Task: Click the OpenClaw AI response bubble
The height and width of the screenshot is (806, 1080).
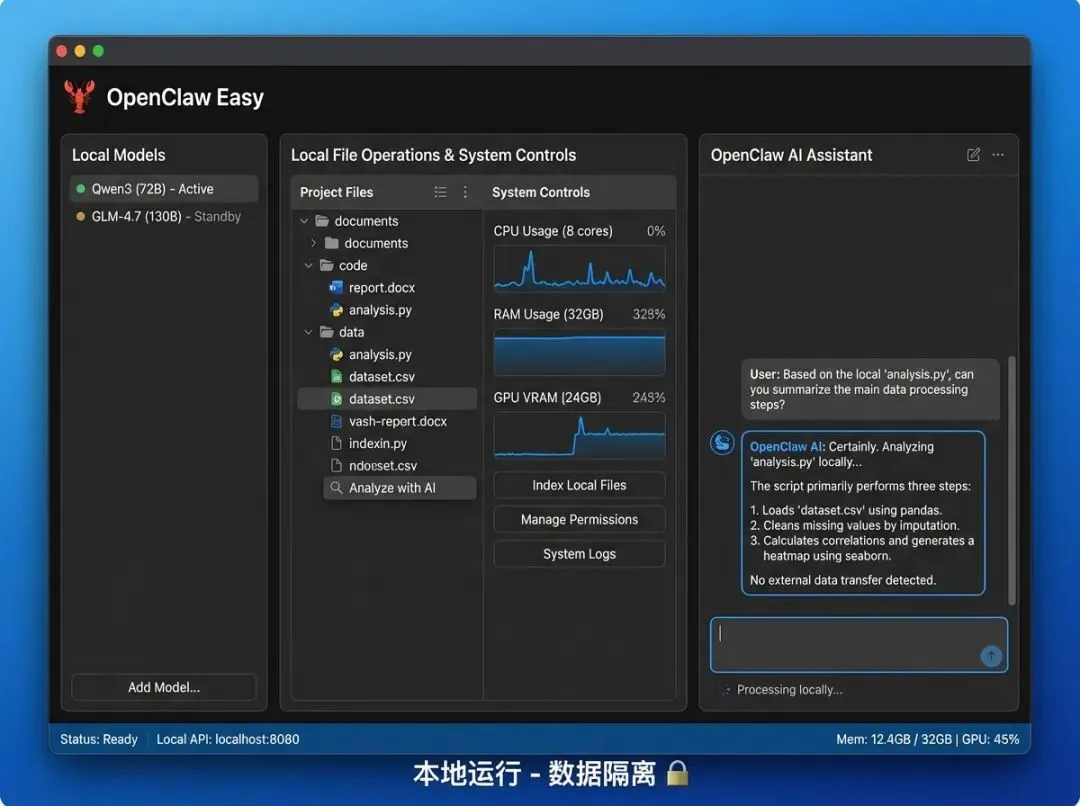Action: click(x=863, y=513)
